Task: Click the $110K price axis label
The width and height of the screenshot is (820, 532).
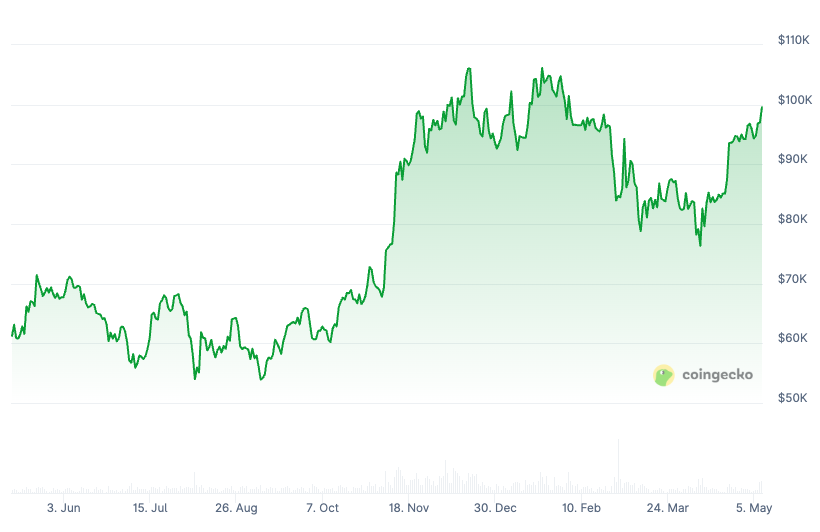Action: coord(794,40)
